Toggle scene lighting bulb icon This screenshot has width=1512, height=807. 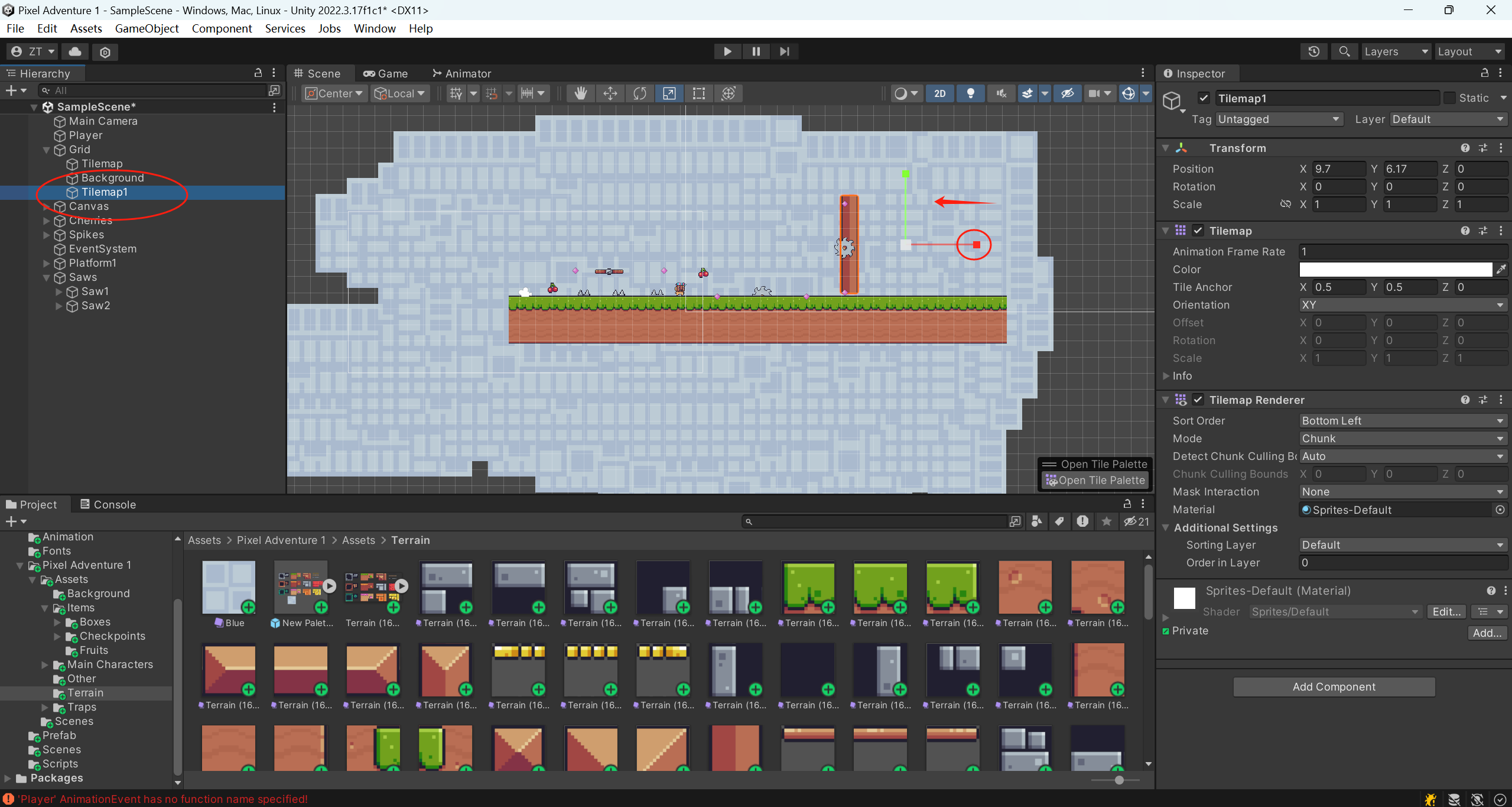click(x=970, y=93)
